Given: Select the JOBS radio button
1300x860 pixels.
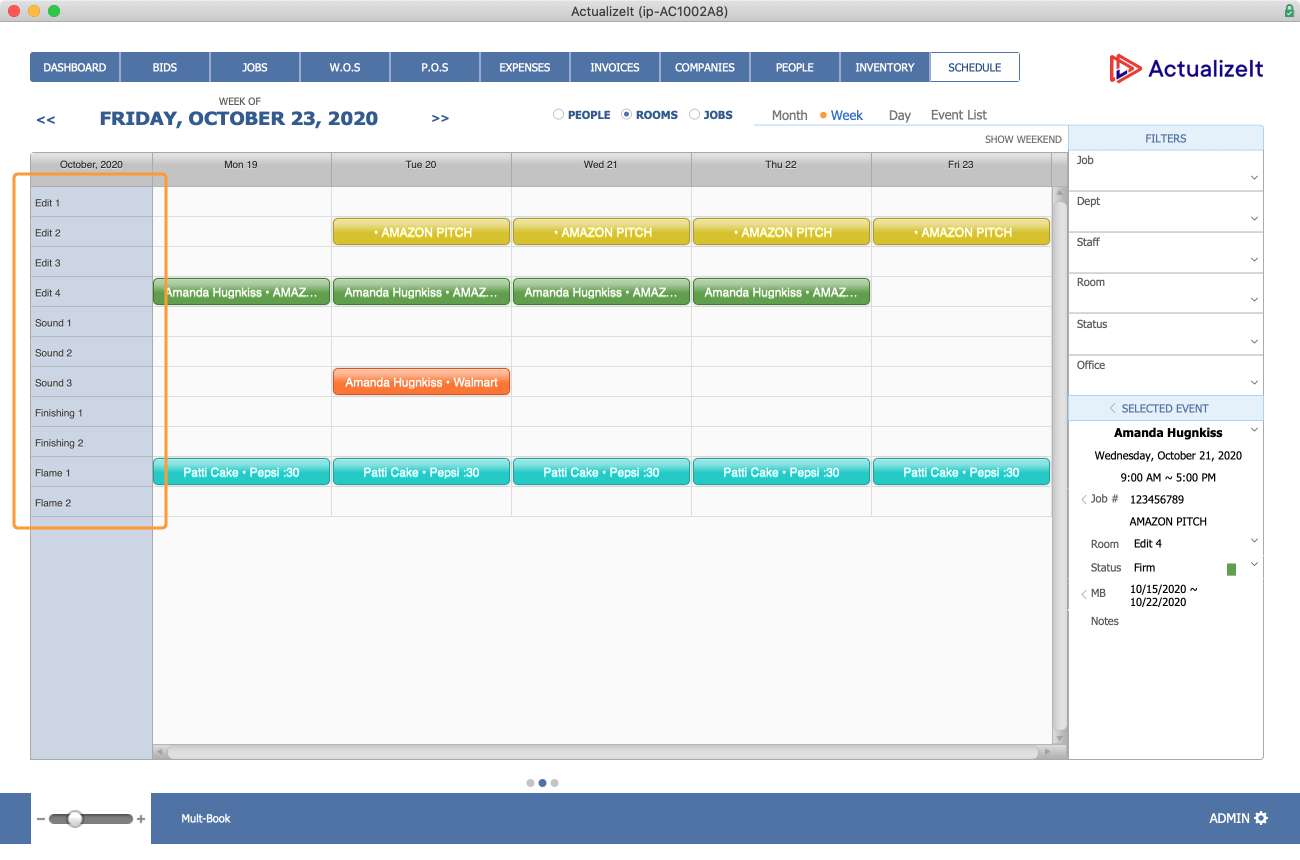Looking at the screenshot, I should pos(694,114).
